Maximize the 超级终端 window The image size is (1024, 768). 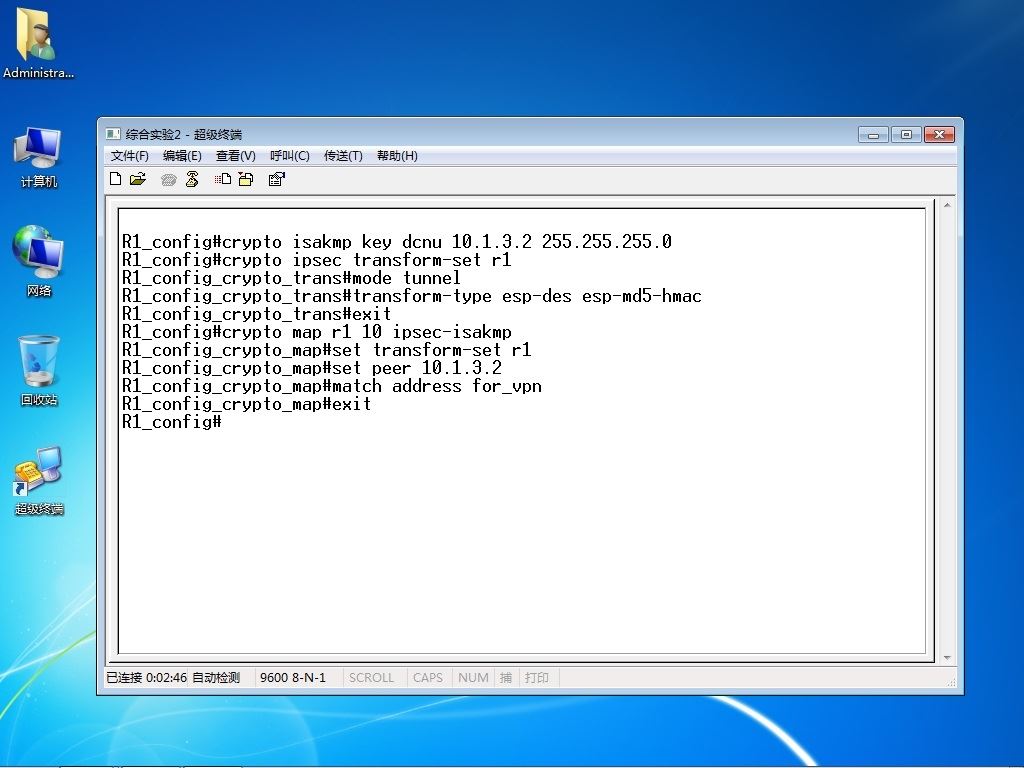906,135
